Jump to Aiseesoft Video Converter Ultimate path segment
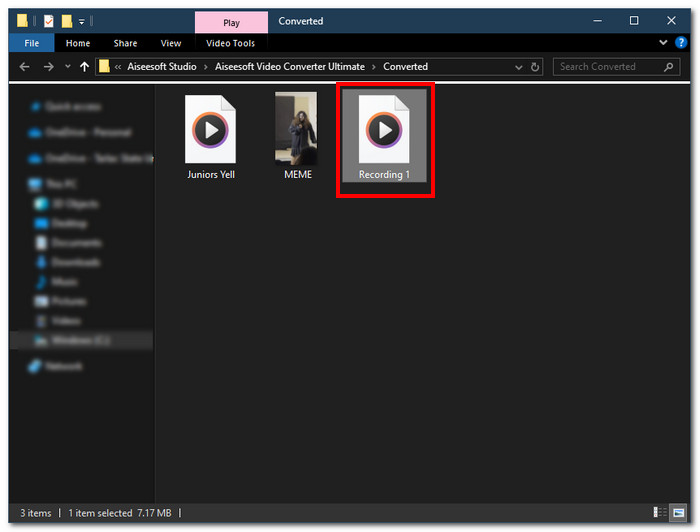700x532 pixels. tap(290, 66)
